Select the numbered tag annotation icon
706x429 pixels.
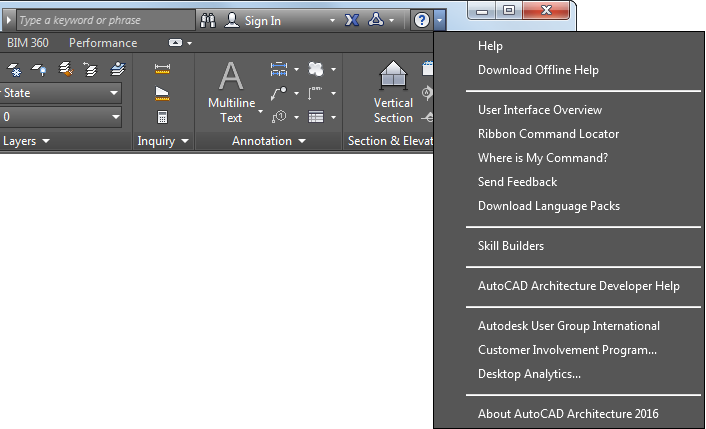(279, 117)
